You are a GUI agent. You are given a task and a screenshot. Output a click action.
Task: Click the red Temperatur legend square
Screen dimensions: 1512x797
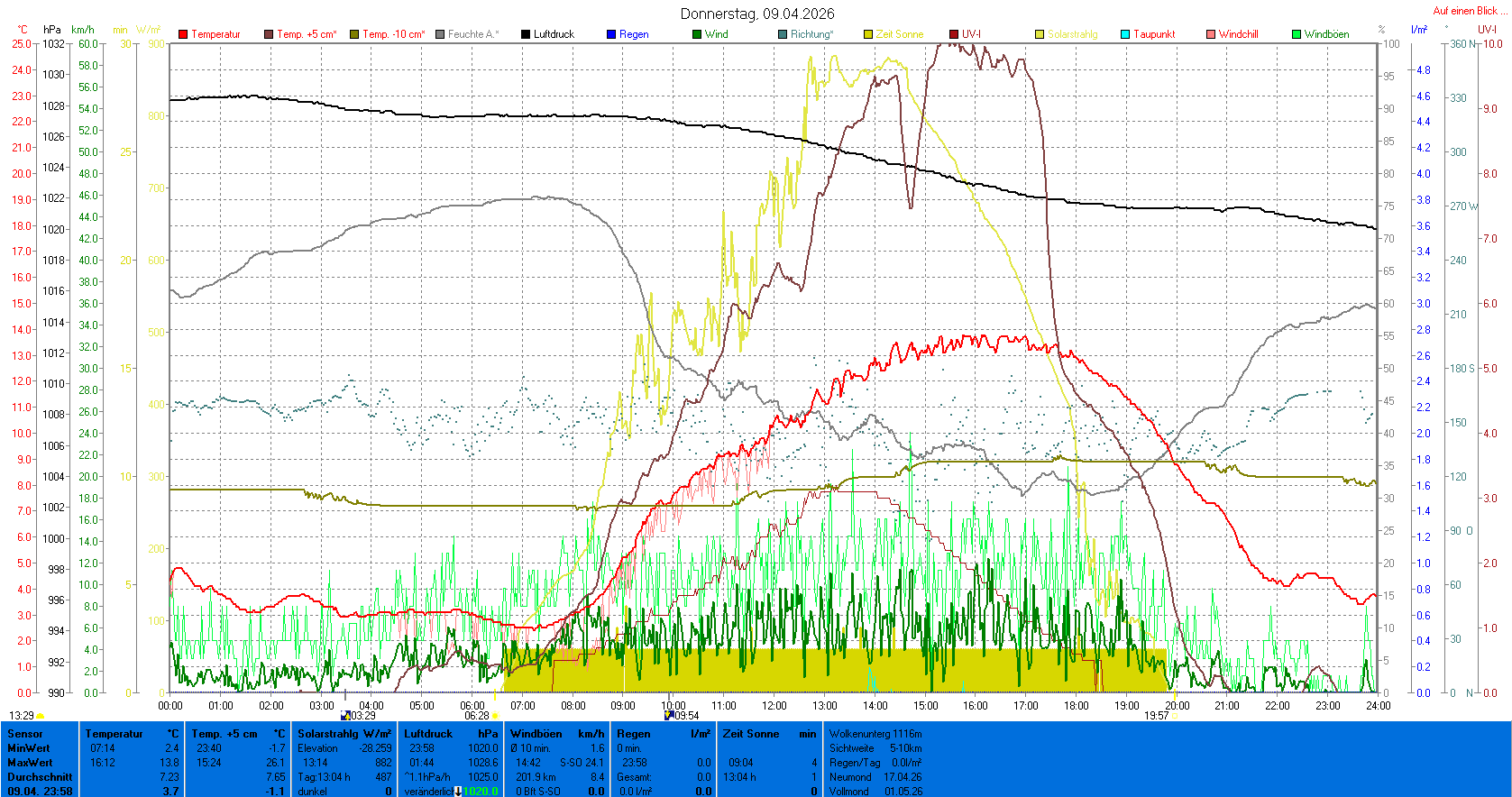click(183, 34)
